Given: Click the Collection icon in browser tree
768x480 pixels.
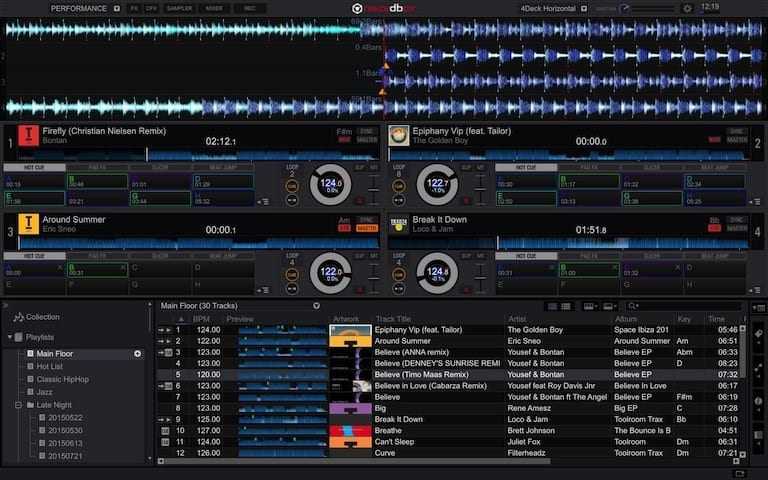Looking at the screenshot, I should pos(19,317).
